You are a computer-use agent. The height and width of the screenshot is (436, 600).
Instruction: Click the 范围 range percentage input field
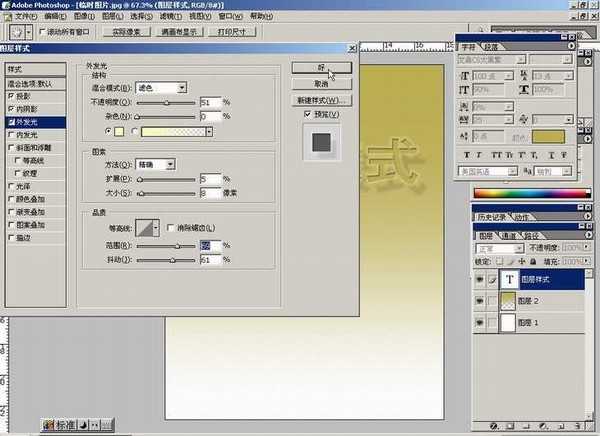210,245
